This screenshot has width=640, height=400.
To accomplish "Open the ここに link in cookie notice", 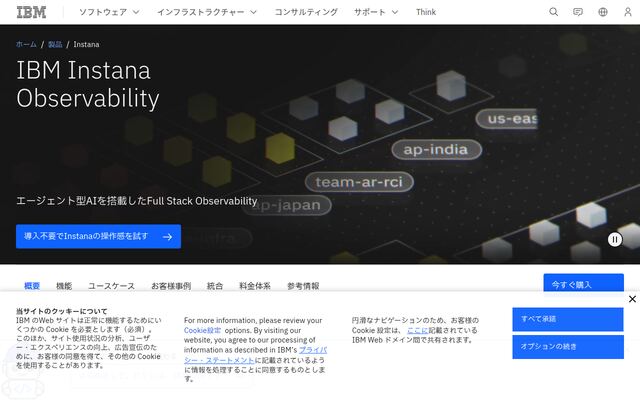I will pyautogui.click(x=418, y=330).
